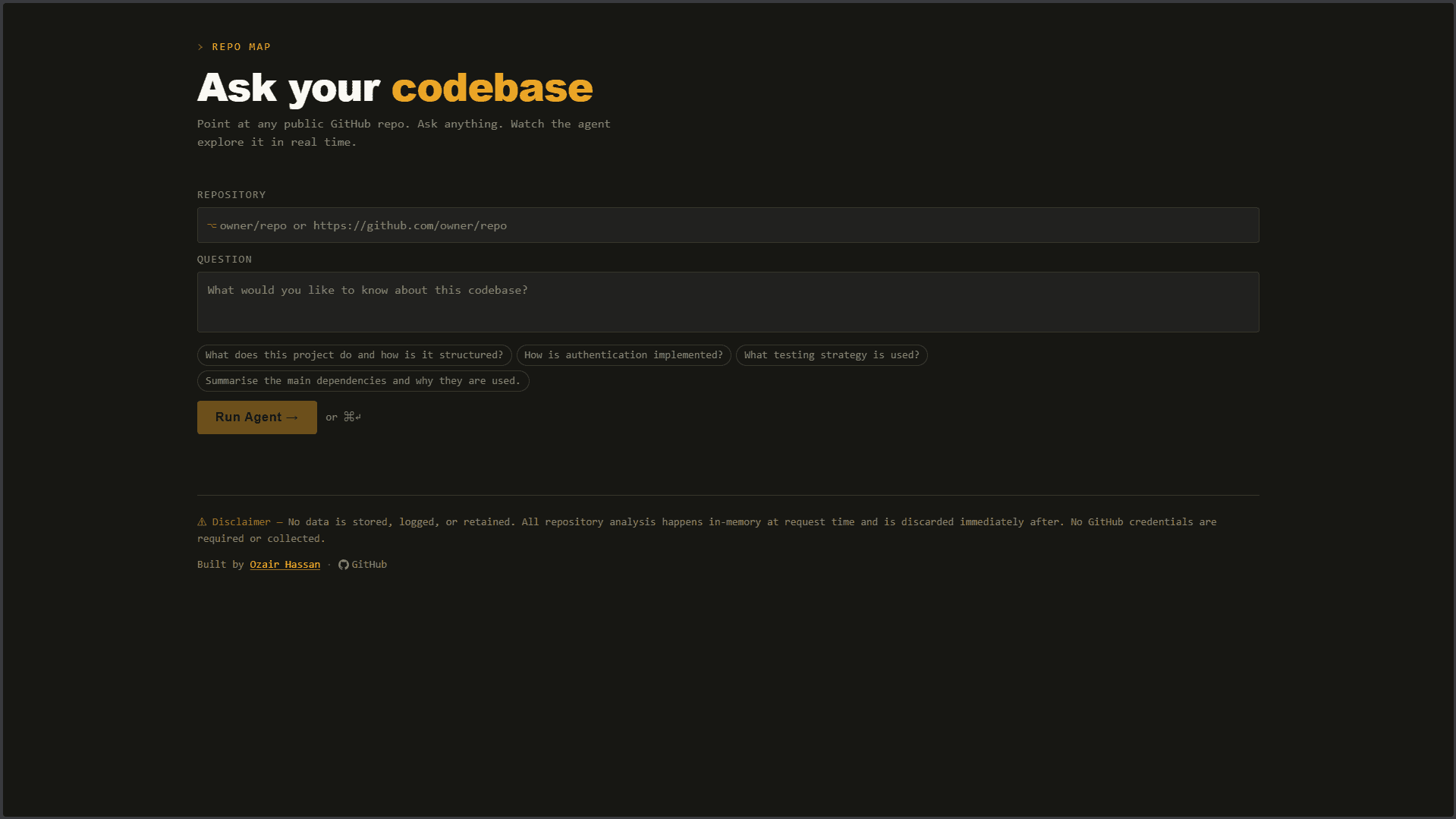Click the REPO MAP header label
The width and height of the screenshot is (1456, 819).
(241, 47)
